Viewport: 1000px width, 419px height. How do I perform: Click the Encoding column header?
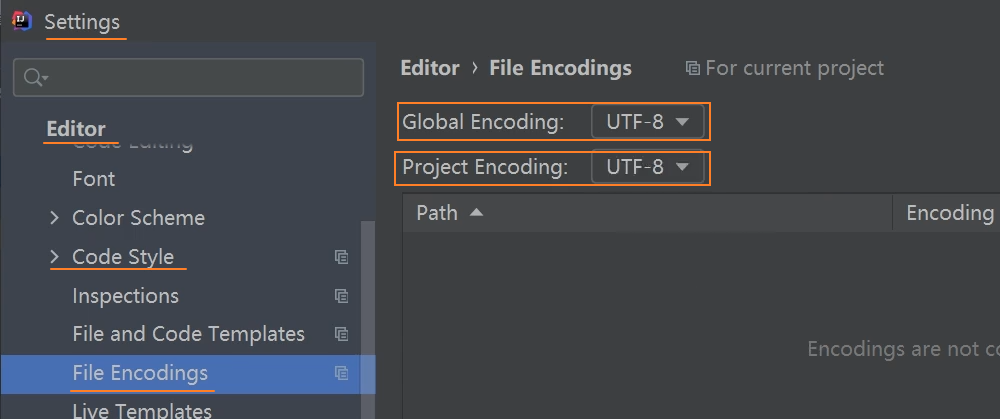[x=949, y=212]
